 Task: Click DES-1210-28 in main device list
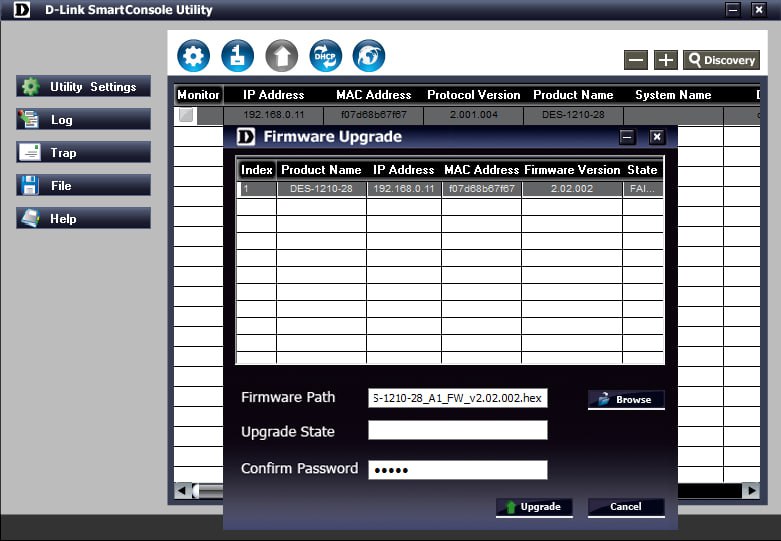pyautogui.click(x=573, y=115)
